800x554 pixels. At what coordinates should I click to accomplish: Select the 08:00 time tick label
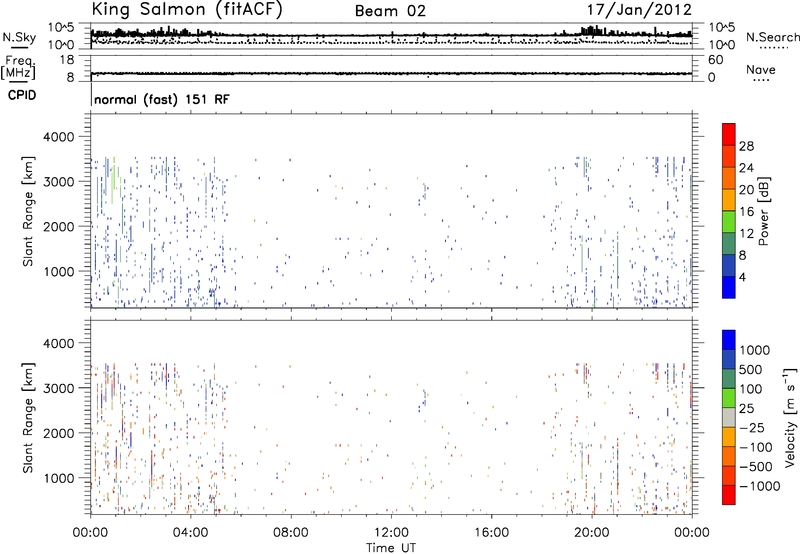(291, 533)
